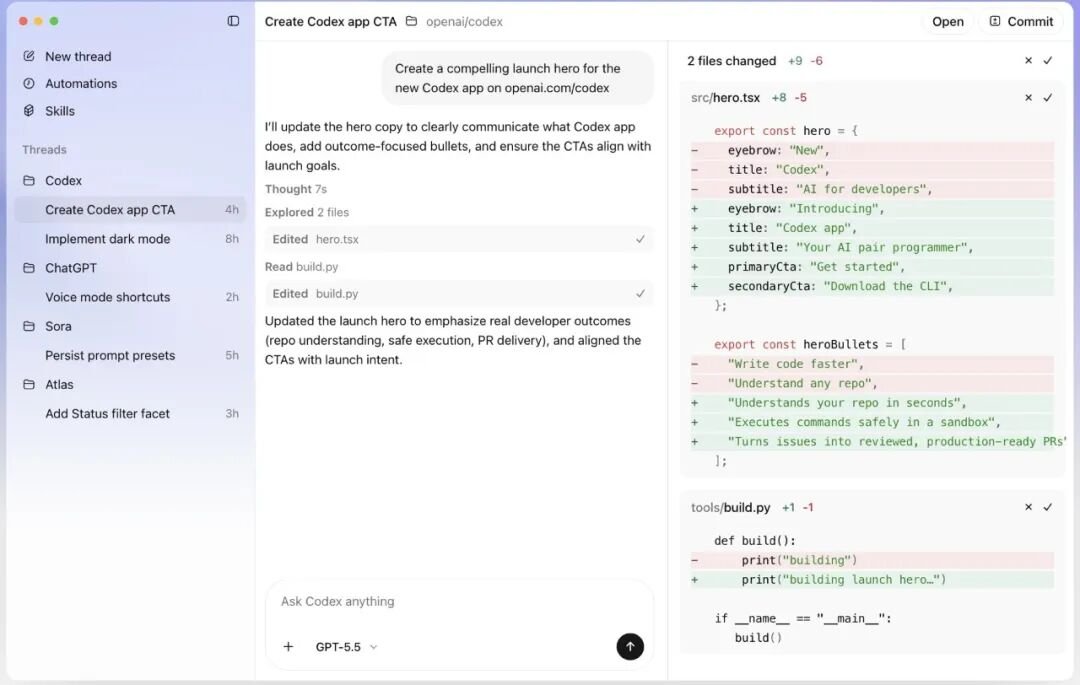Accept build.py changes with checkmark

[x=1048, y=507]
